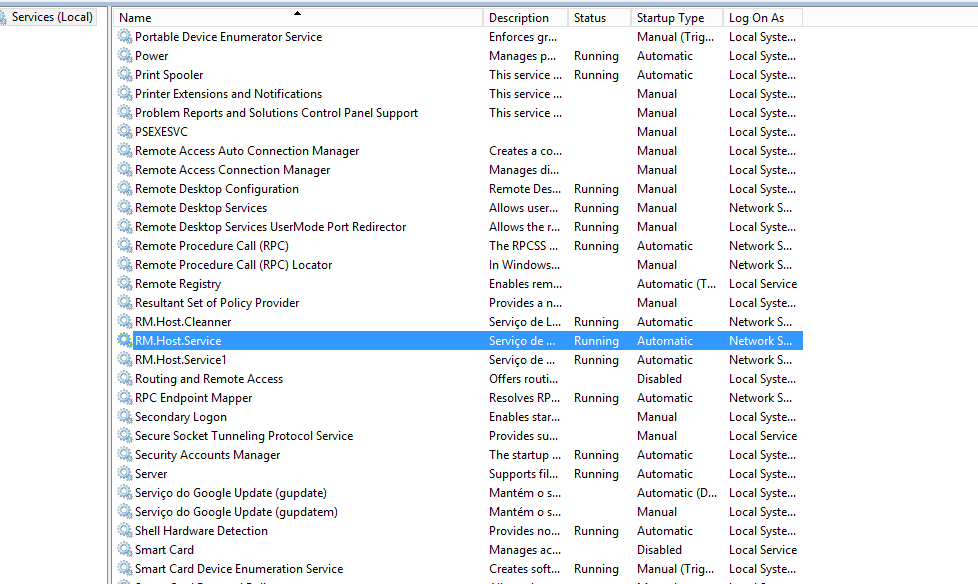Click Running status of the RM.Host.Cleanner row
This screenshot has height=584, width=978.
596,322
